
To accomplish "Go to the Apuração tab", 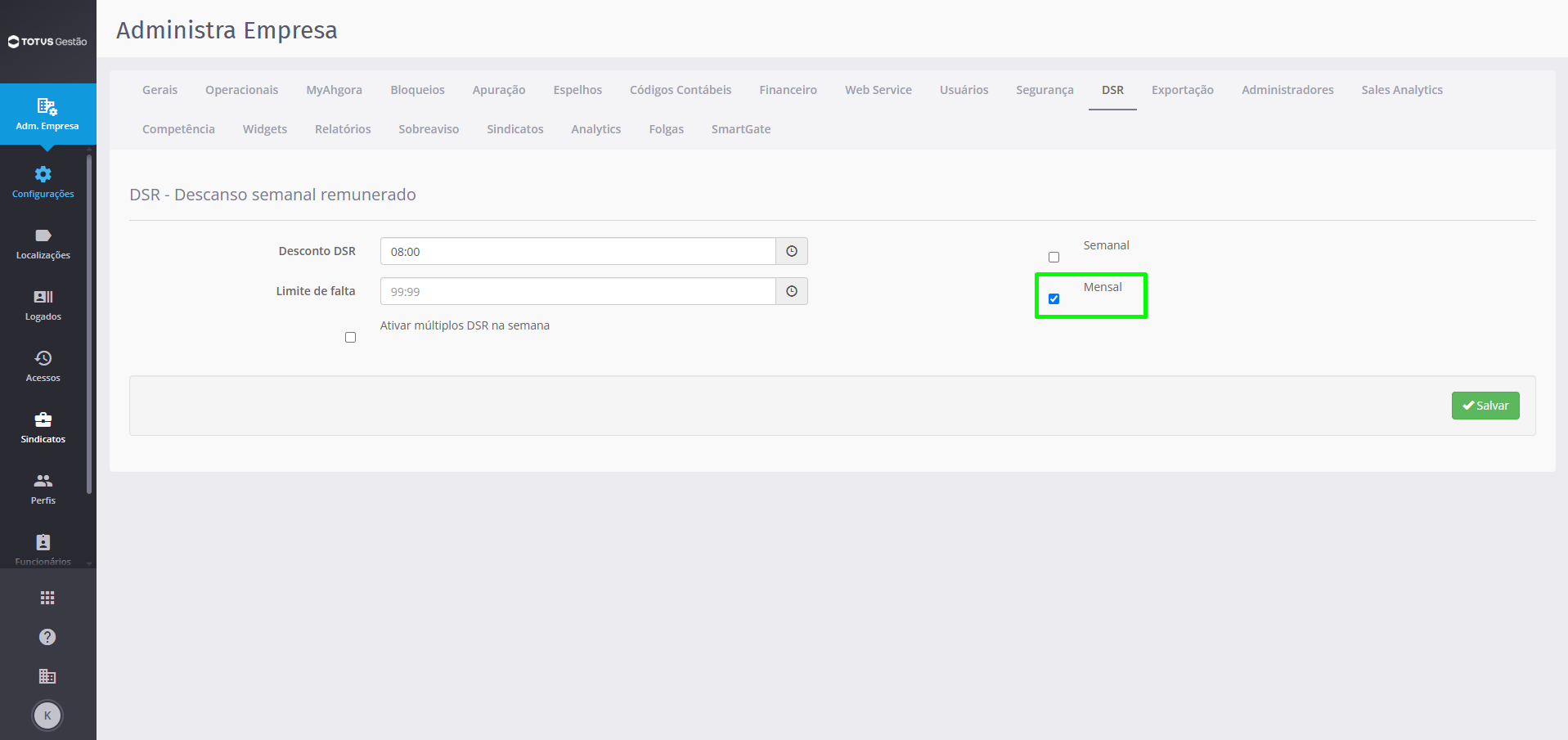I will [499, 90].
